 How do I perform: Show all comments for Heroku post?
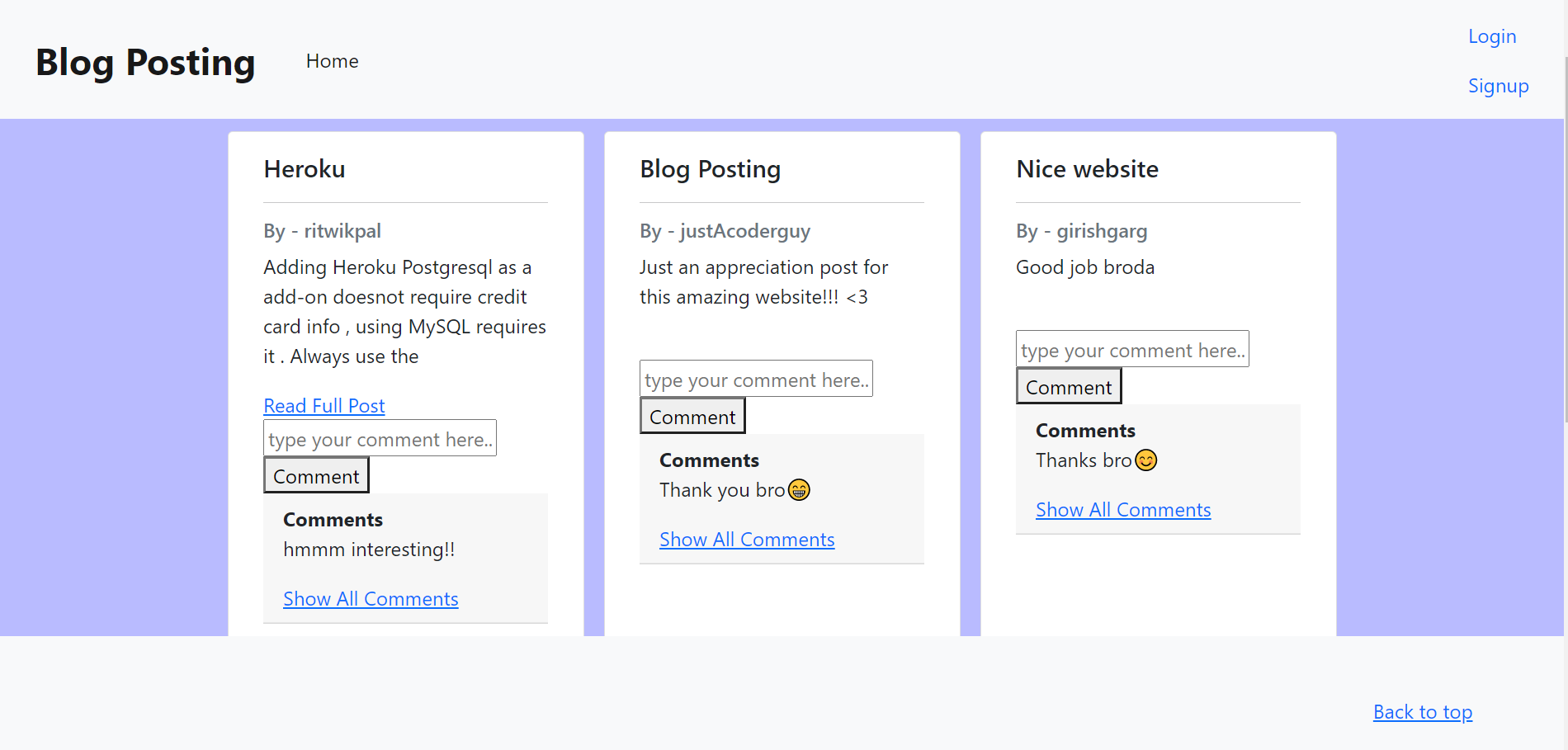[371, 599]
